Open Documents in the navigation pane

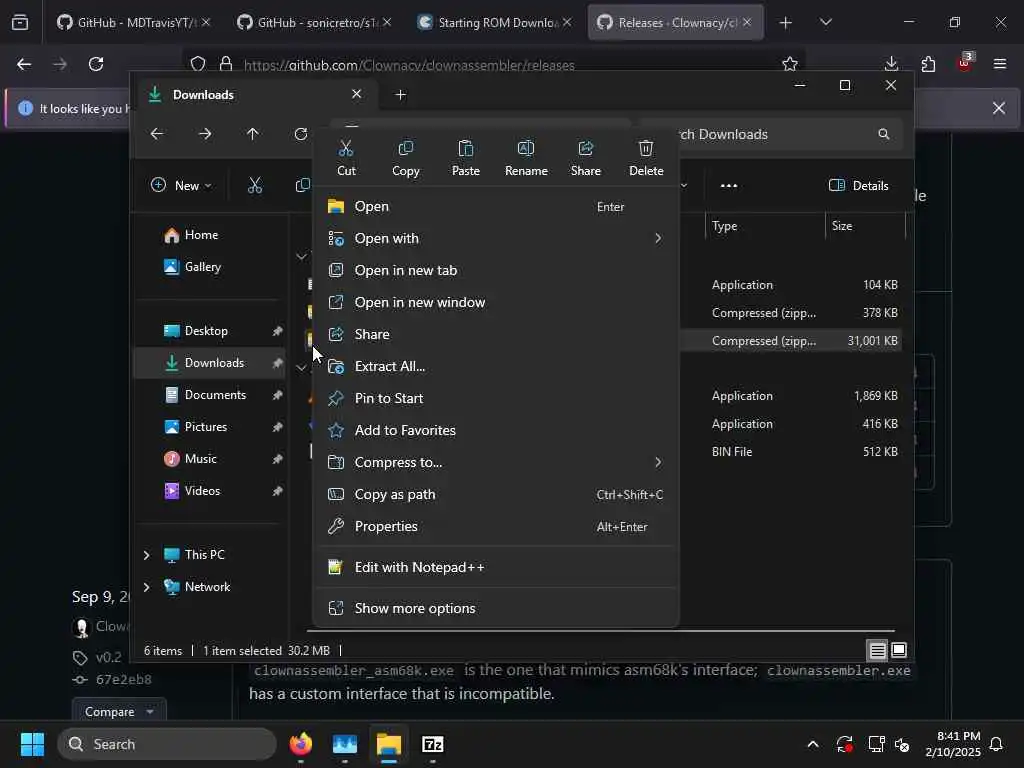(x=211, y=395)
